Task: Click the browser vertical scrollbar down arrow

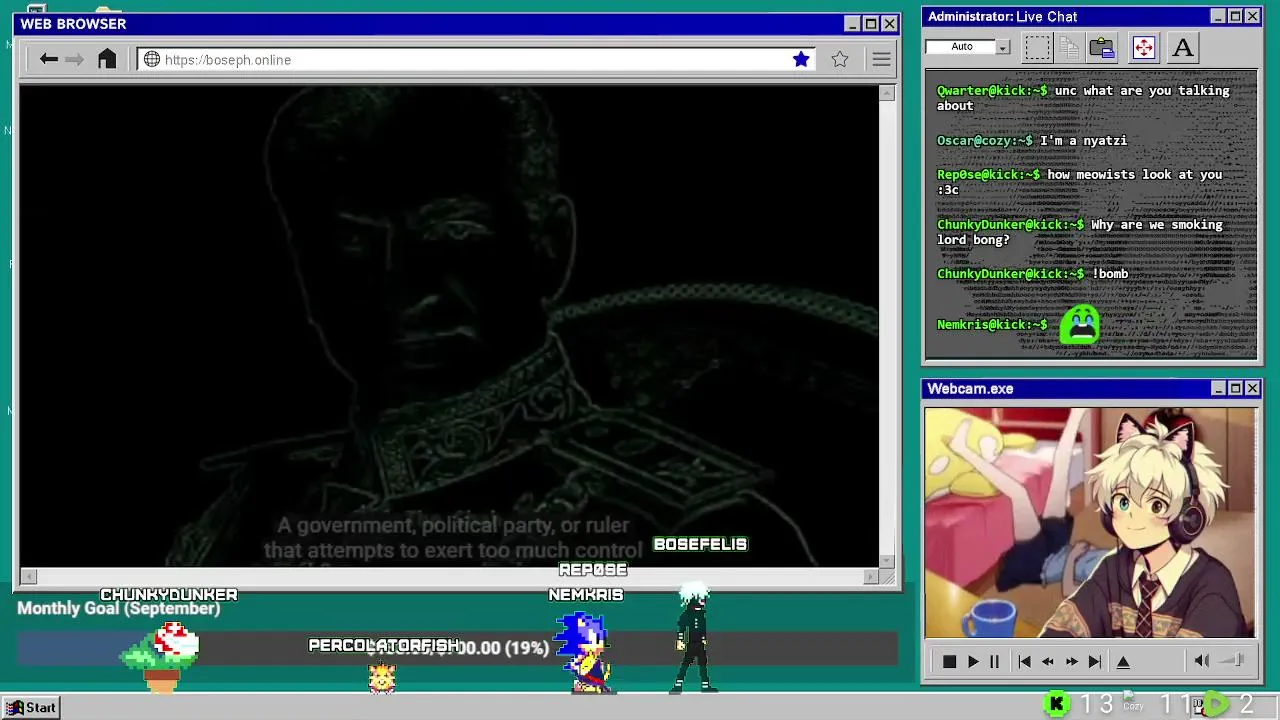Action: [x=887, y=561]
